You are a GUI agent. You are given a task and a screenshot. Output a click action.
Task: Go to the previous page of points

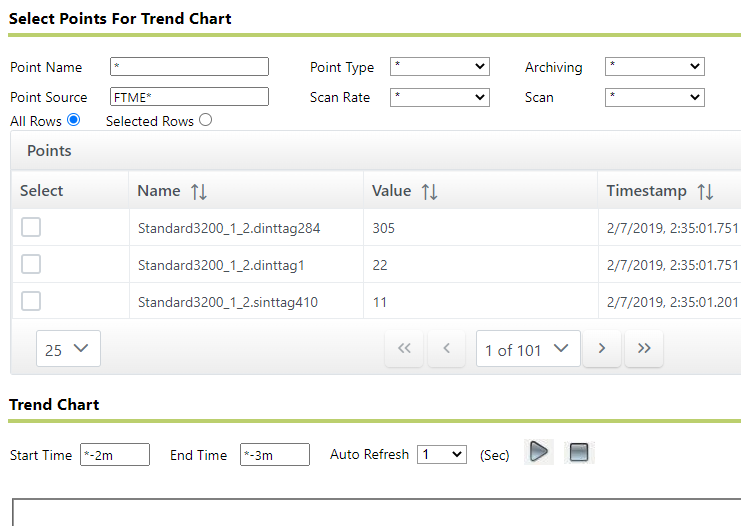click(447, 349)
